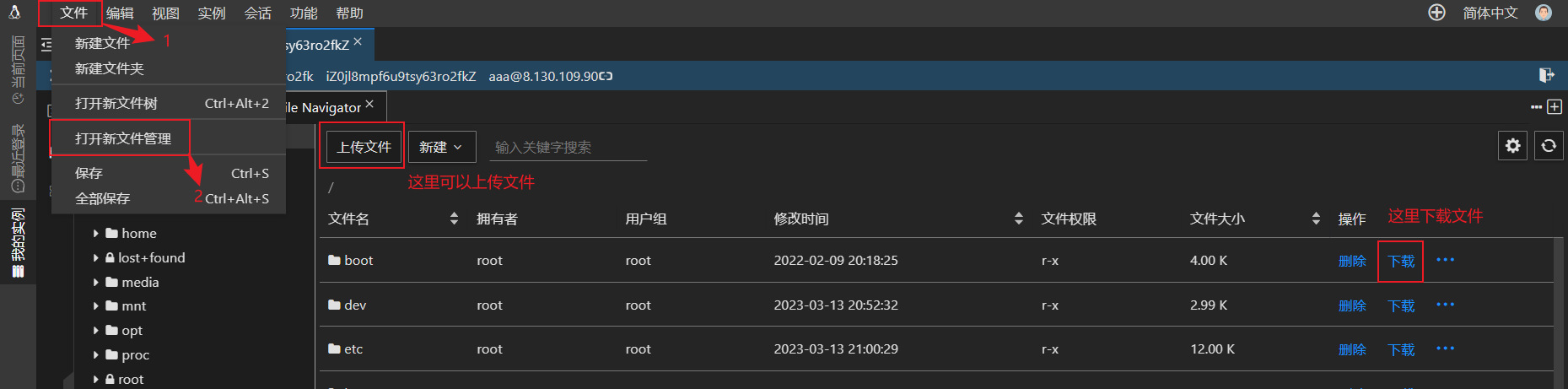Toggle sorting by 修改时间 column
This screenshot has height=389, width=1568.
click(1018, 219)
